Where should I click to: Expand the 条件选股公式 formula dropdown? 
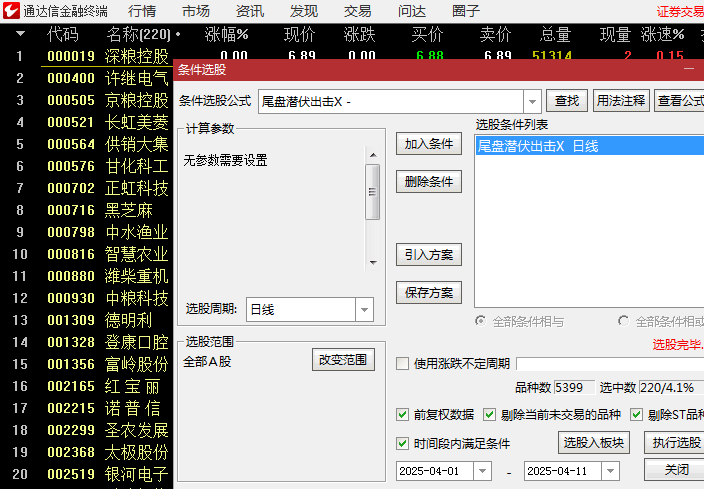[x=532, y=101]
